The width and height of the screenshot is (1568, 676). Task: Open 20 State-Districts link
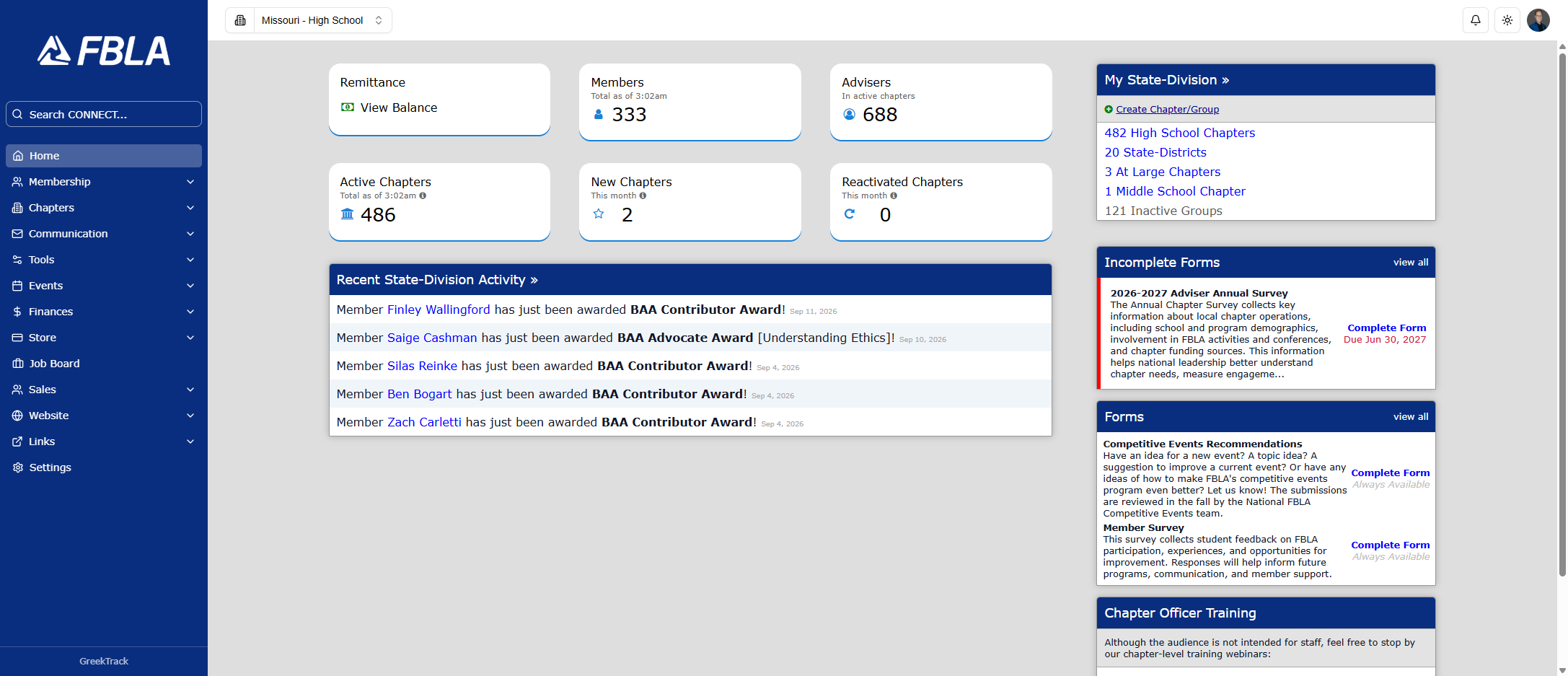pyautogui.click(x=1155, y=152)
